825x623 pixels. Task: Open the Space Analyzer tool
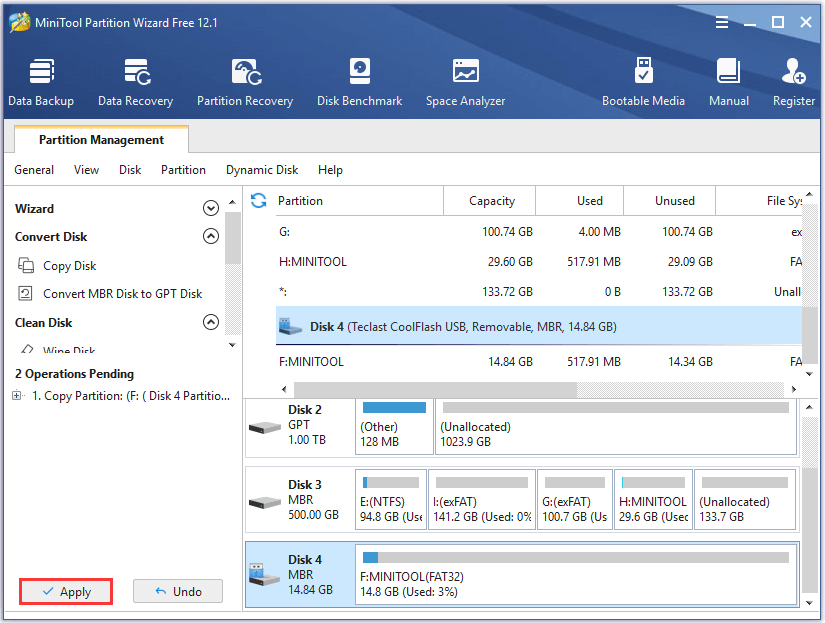(x=465, y=83)
